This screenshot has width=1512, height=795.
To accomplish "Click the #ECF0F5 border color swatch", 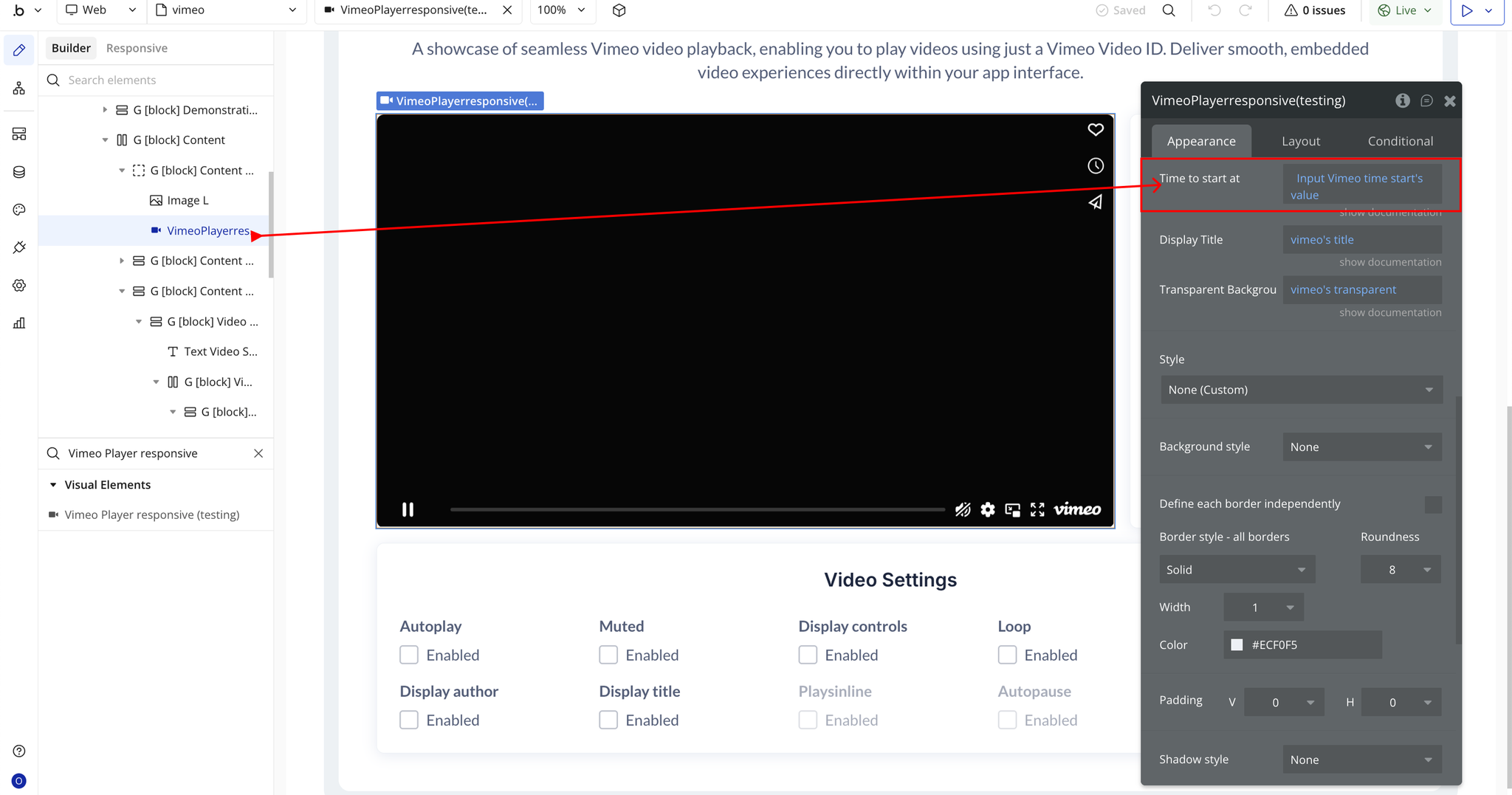I will (x=1237, y=645).
